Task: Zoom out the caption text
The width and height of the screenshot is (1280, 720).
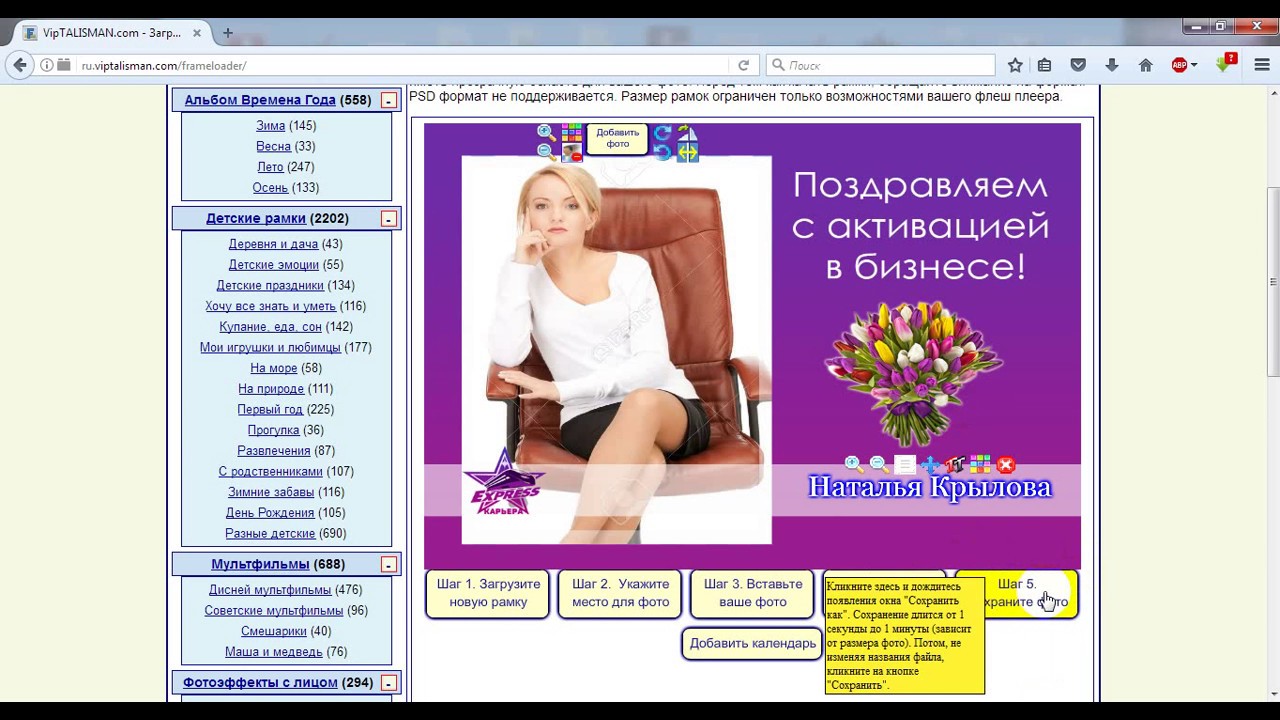Action: click(x=879, y=464)
